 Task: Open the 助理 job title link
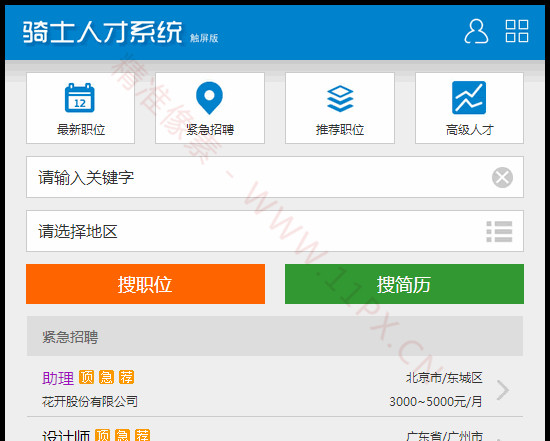click(x=58, y=378)
